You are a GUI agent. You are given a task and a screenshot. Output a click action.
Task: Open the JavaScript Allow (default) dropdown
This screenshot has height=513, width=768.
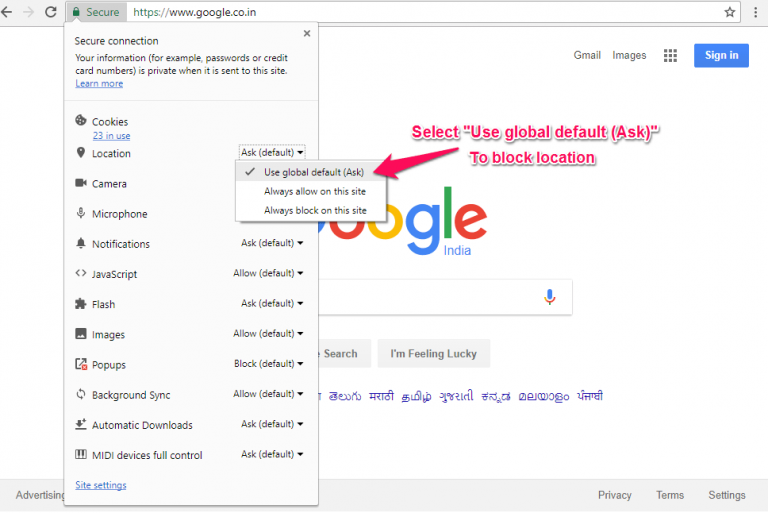coord(268,273)
